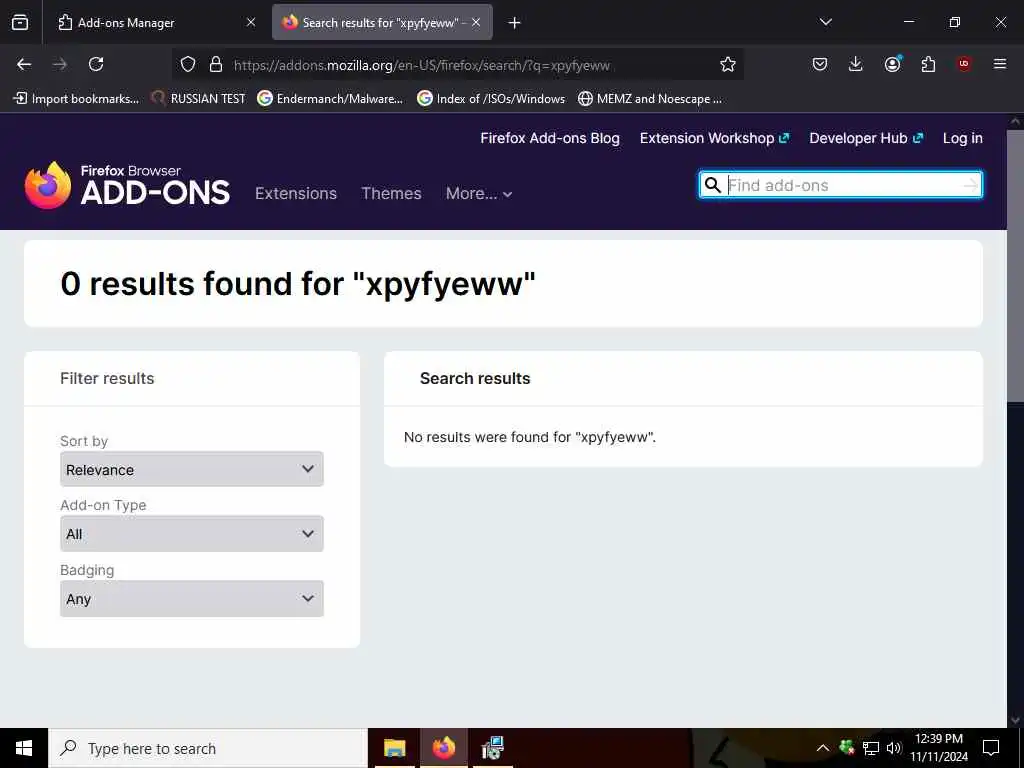
Task: Open the MEMZ and Noescape bookmark
Action: [x=650, y=99]
